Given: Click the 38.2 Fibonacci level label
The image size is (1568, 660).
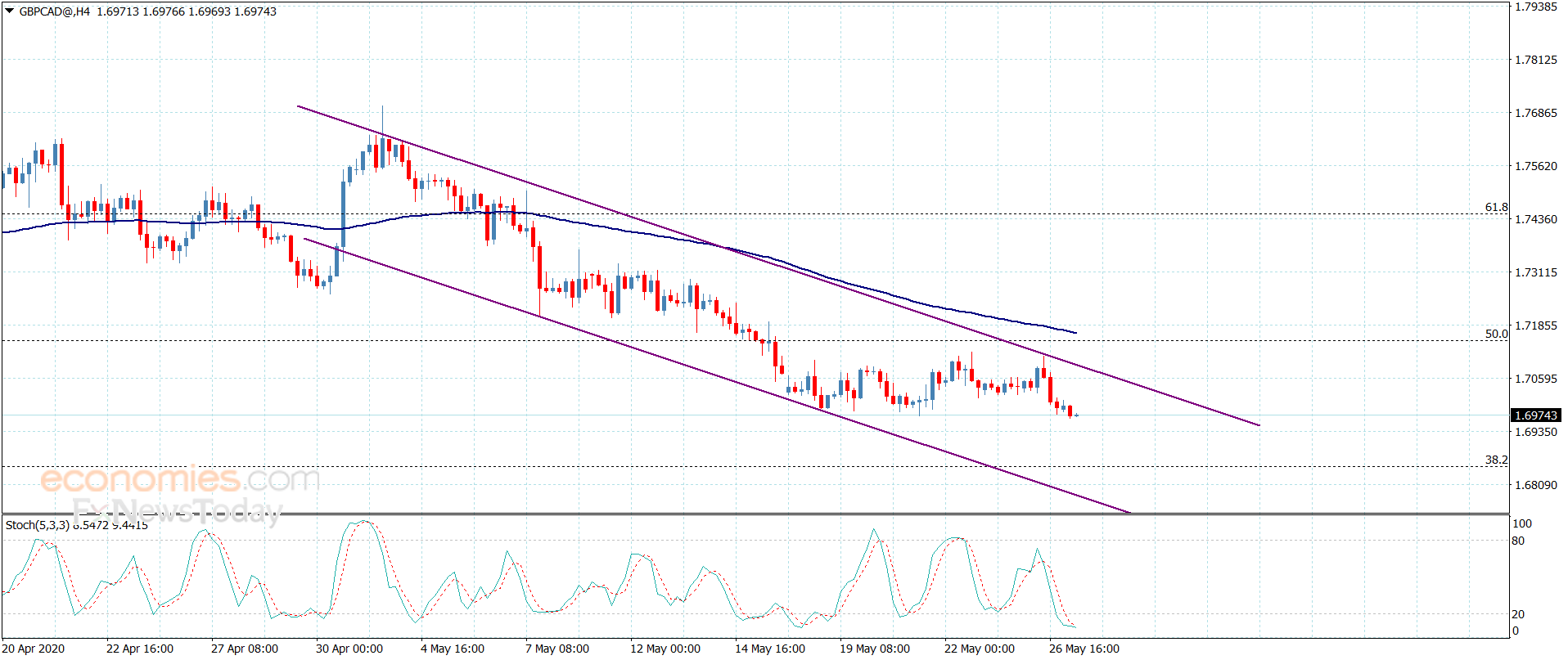Looking at the screenshot, I should 1496,460.
